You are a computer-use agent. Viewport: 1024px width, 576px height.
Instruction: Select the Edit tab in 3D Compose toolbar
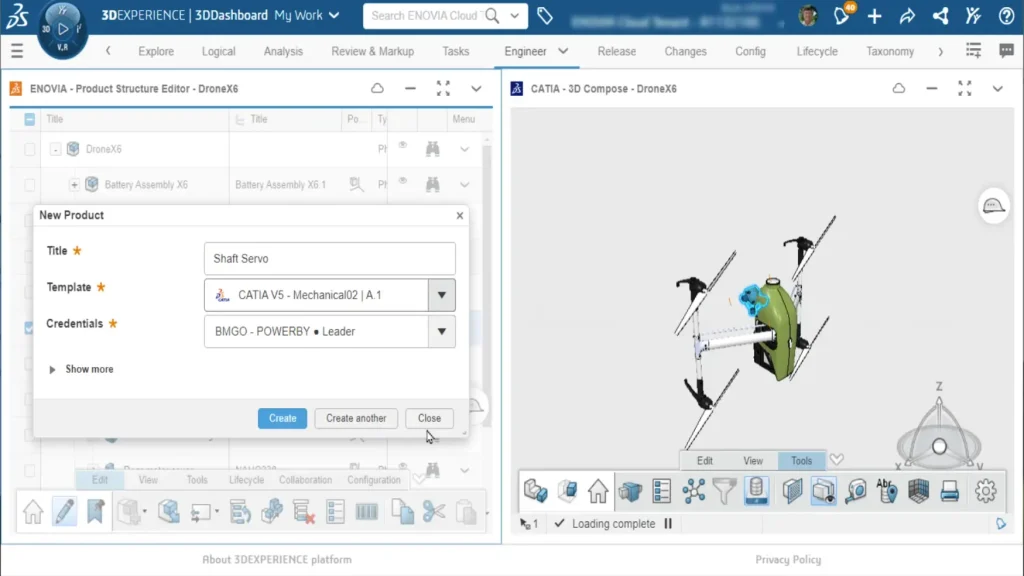click(705, 460)
